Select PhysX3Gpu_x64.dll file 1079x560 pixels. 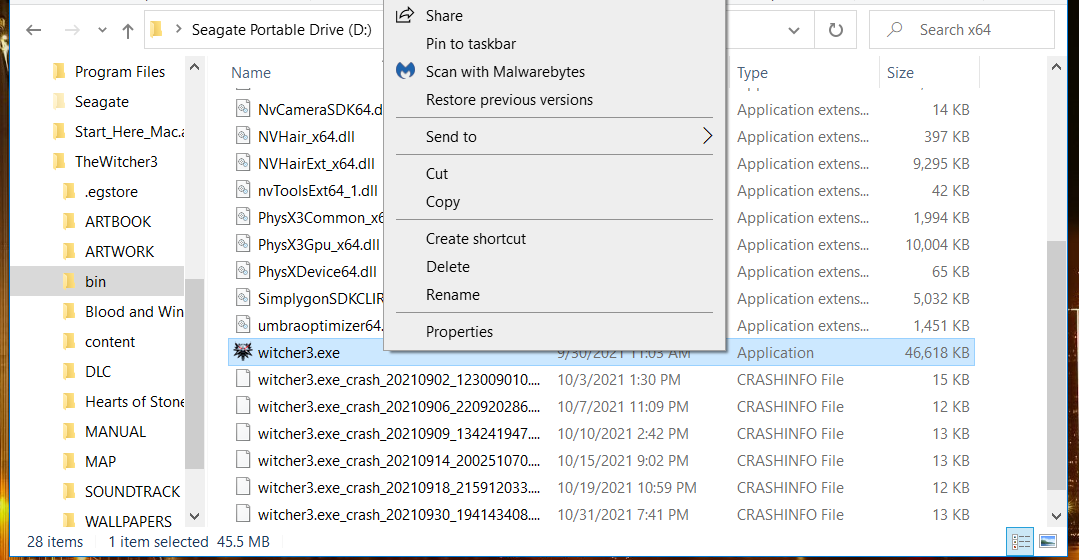click(x=319, y=244)
